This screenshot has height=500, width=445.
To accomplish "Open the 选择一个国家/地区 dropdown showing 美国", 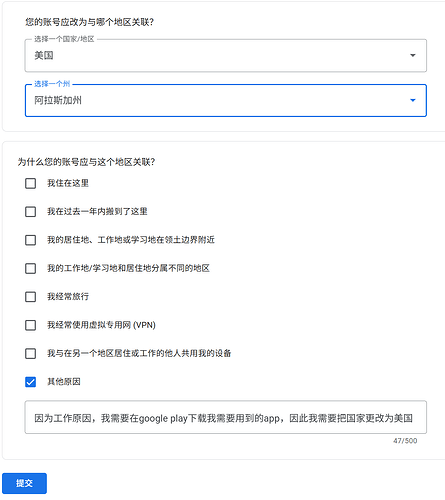I will click(x=226, y=55).
